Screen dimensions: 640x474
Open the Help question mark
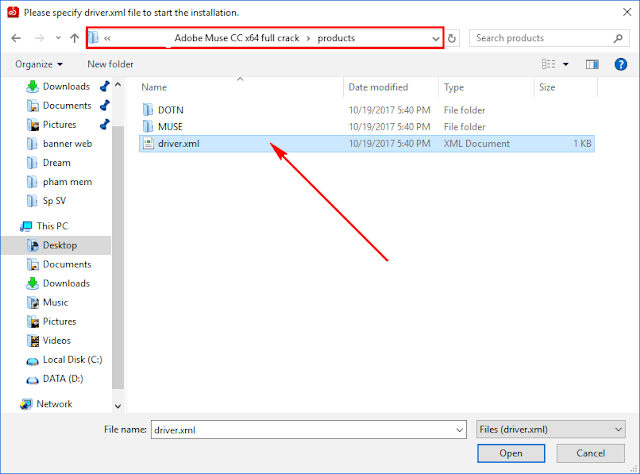(x=620, y=64)
